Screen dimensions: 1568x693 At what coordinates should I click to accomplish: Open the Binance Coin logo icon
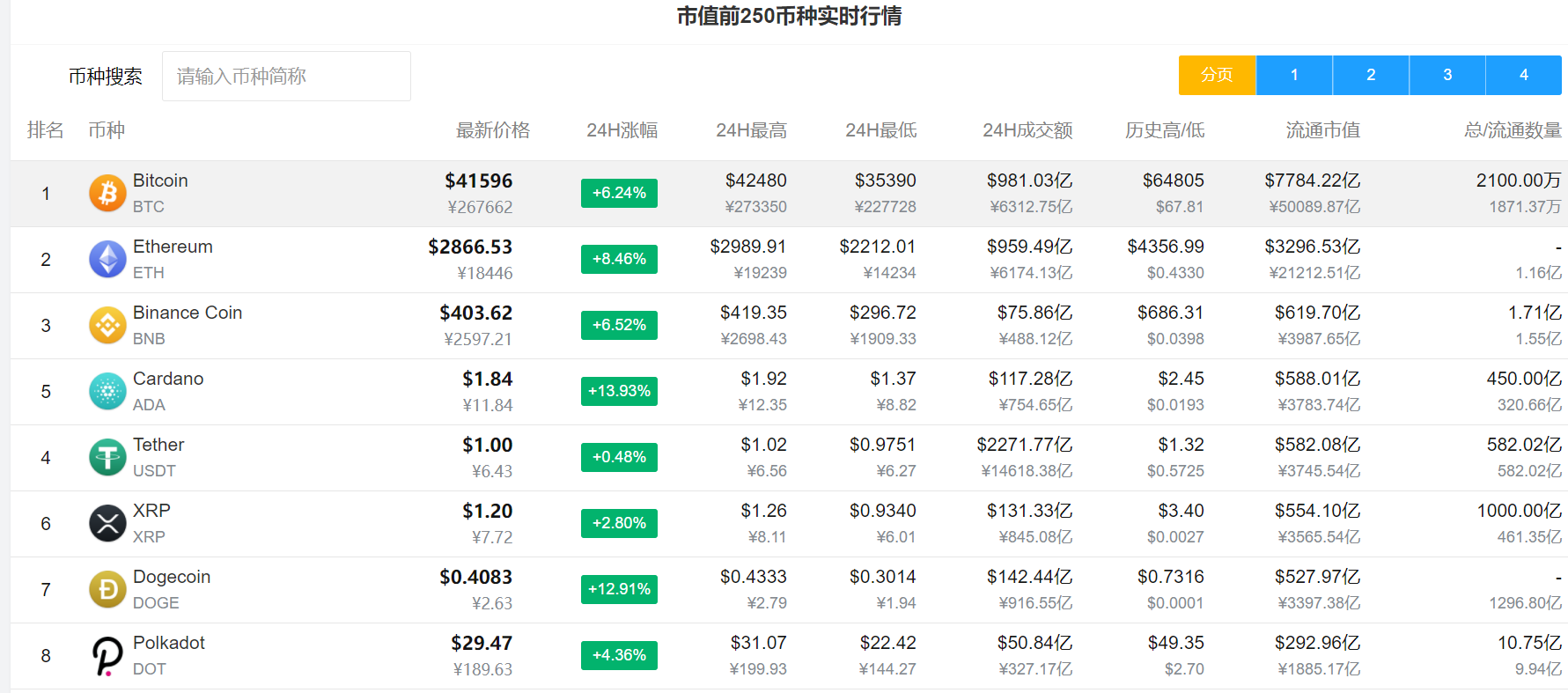107,325
